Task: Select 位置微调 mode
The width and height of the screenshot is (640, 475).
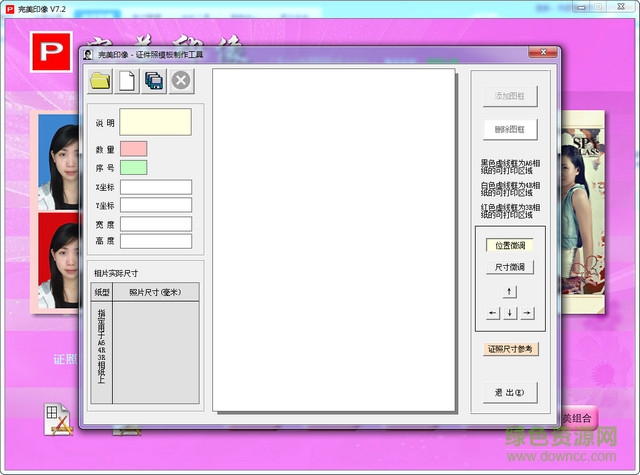Action: (x=510, y=245)
